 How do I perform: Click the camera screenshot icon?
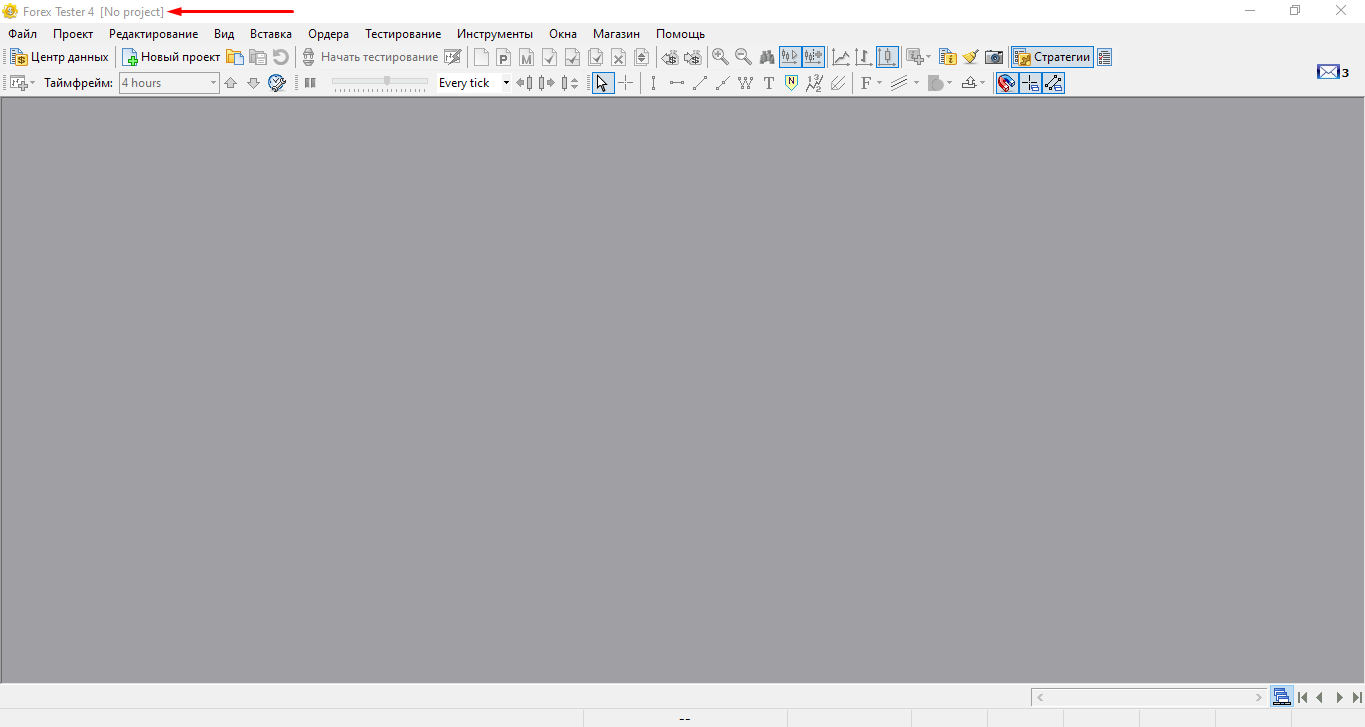[994, 57]
